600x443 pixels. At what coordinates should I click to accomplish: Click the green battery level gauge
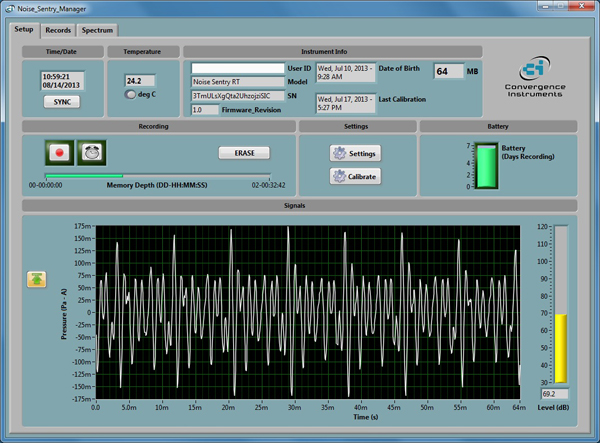click(486, 166)
